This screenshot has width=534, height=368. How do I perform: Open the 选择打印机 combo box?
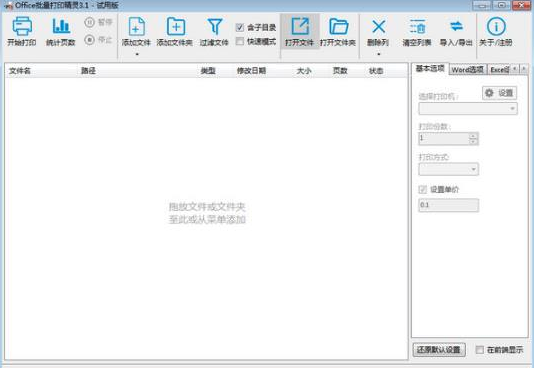[468, 109]
